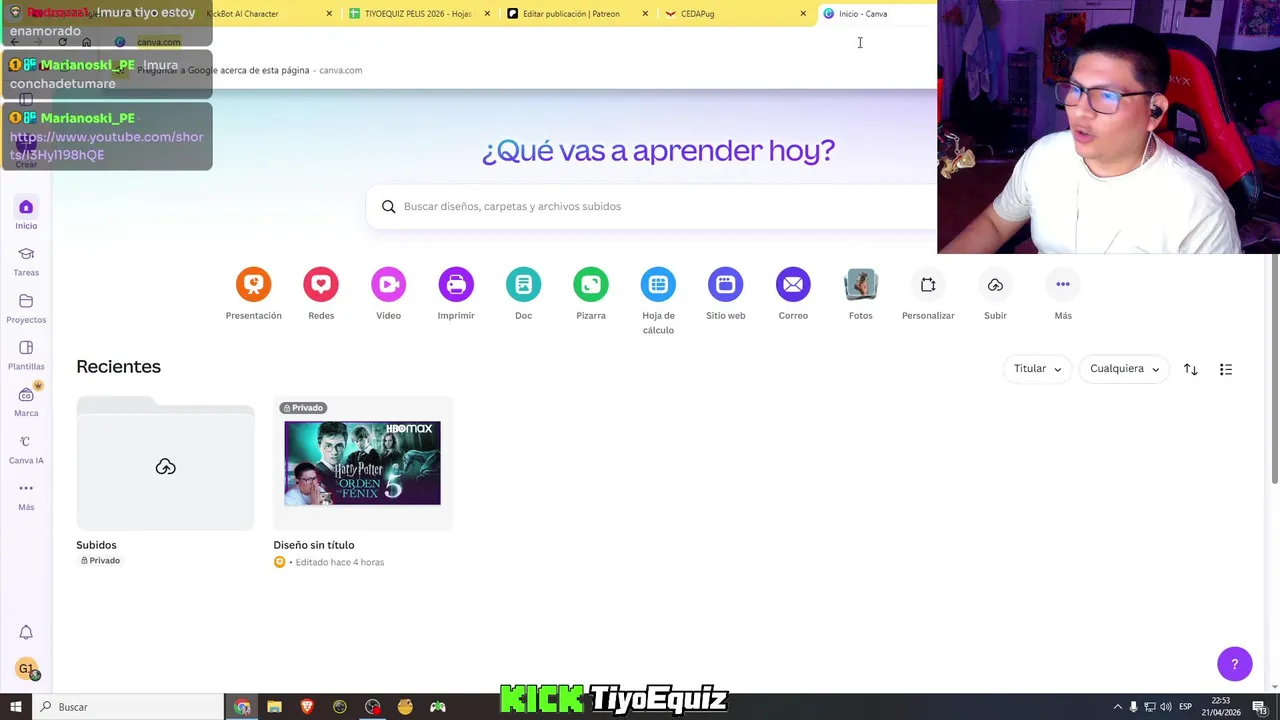
Task: Open the G1 account avatar menu
Action: [x=27, y=669]
